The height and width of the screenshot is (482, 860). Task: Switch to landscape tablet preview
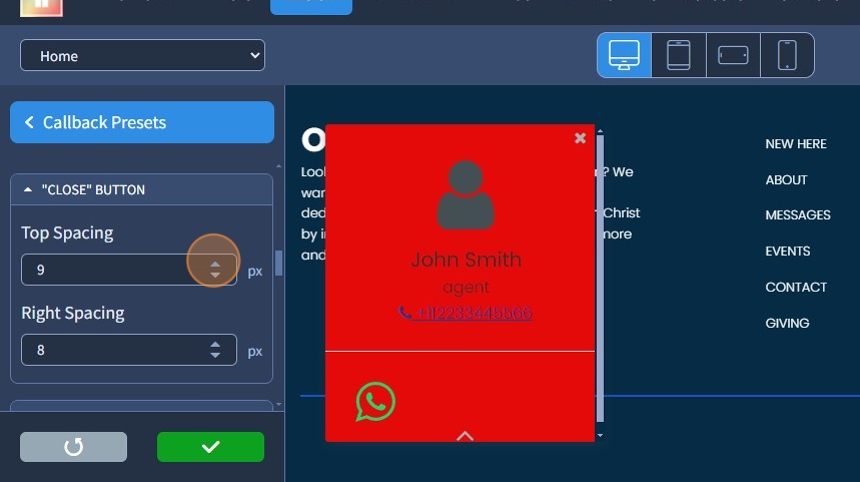tap(733, 55)
